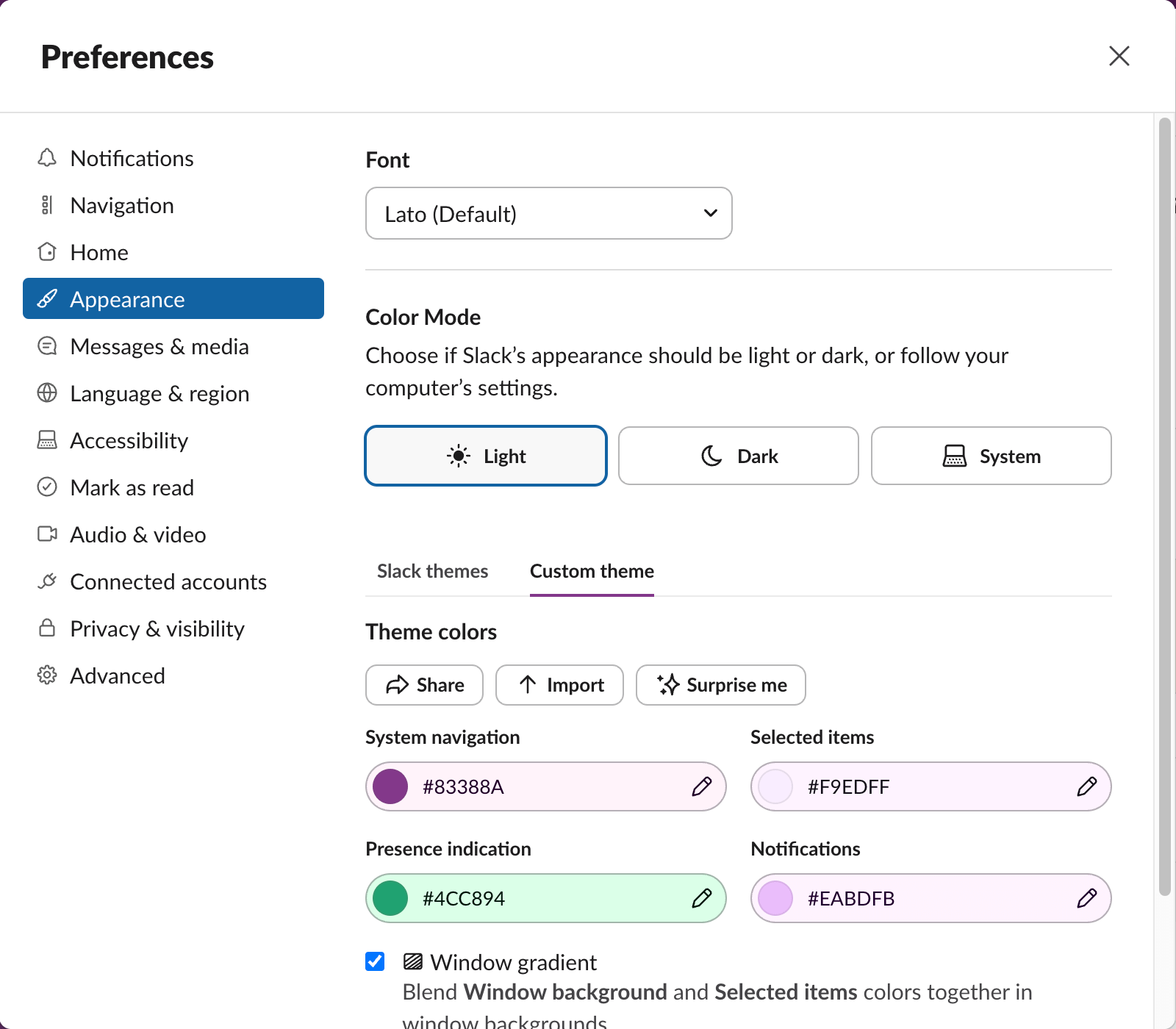
Task: Open Connected accounts settings
Action: point(173,581)
